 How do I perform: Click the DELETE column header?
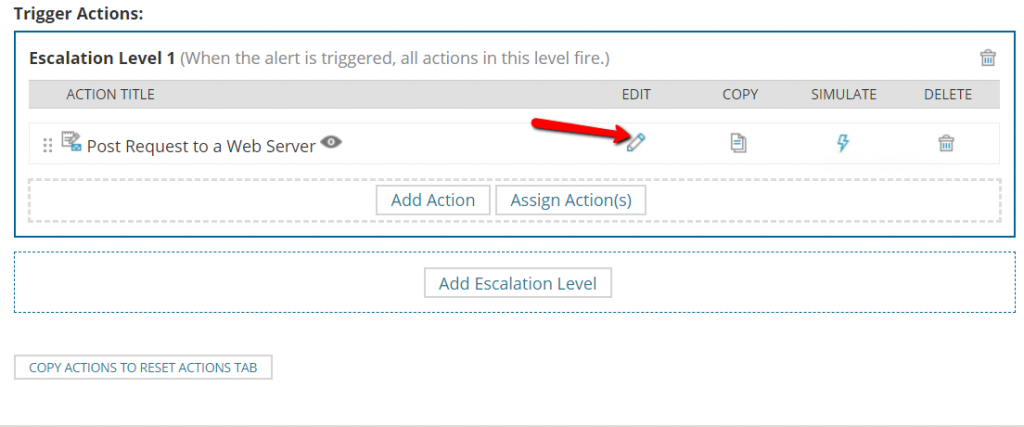click(x=948, y=95)
